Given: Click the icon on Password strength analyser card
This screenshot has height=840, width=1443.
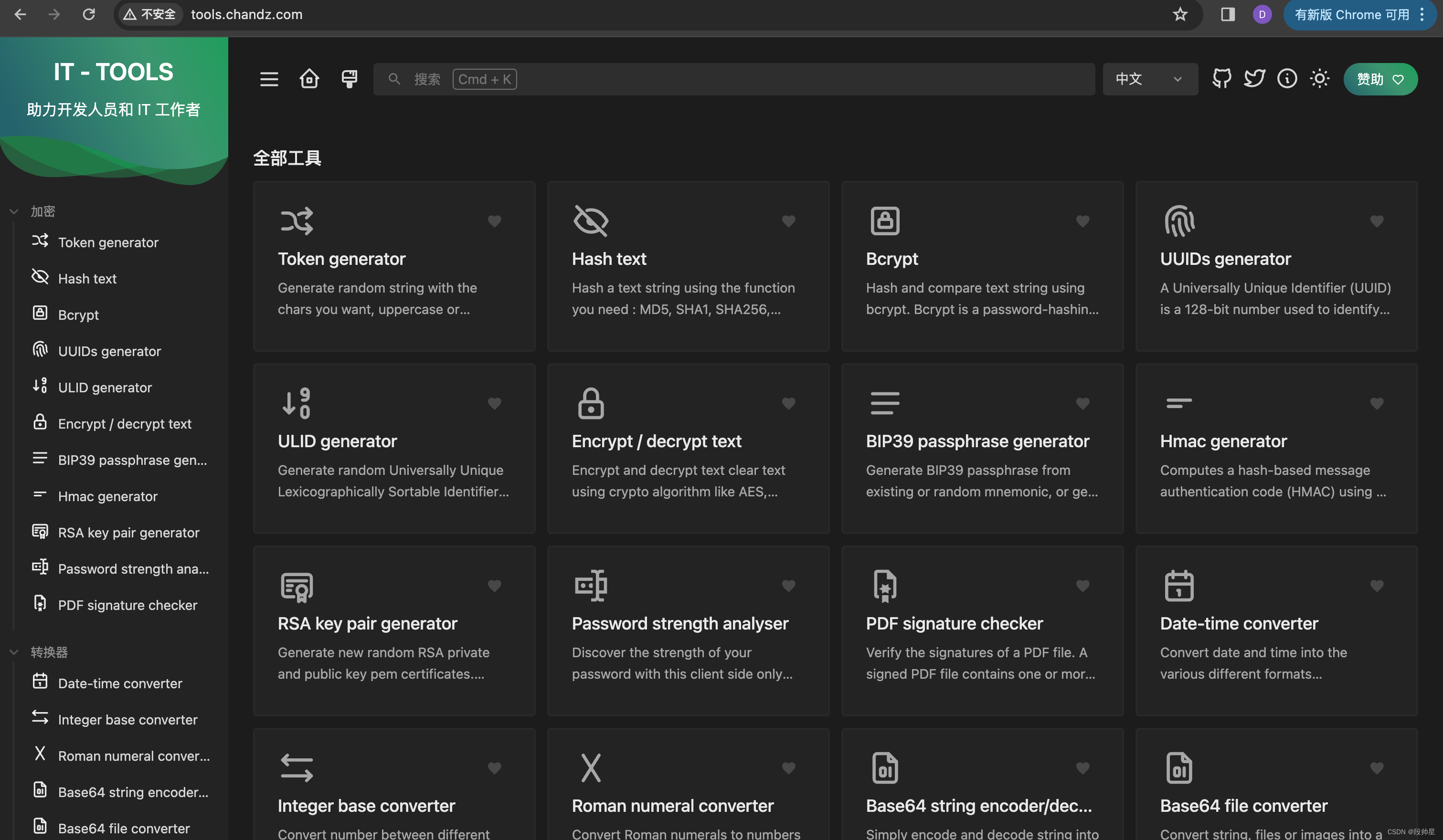Looking at the screenshot, I should (x=590, y=585).
